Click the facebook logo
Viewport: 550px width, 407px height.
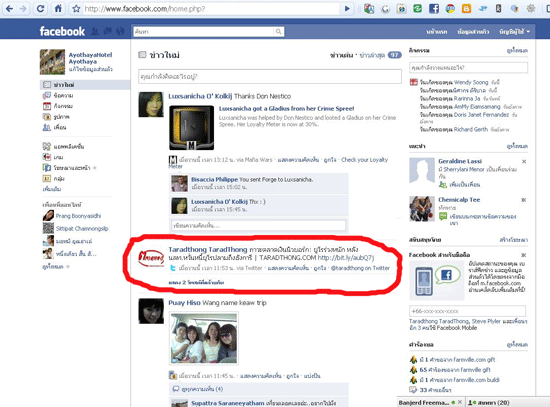point(62,31)
